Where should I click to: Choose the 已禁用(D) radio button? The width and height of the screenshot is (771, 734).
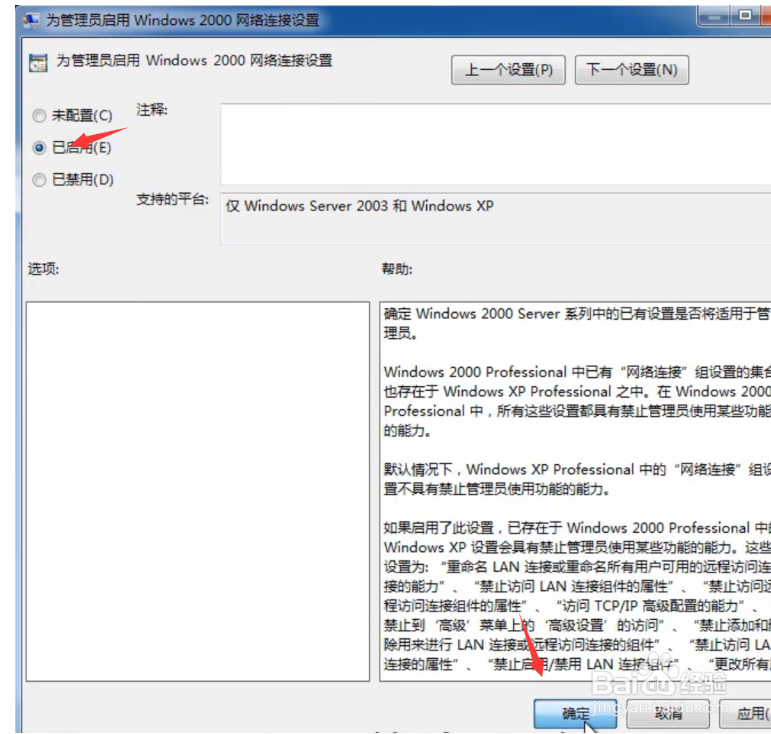coord(39,180)
